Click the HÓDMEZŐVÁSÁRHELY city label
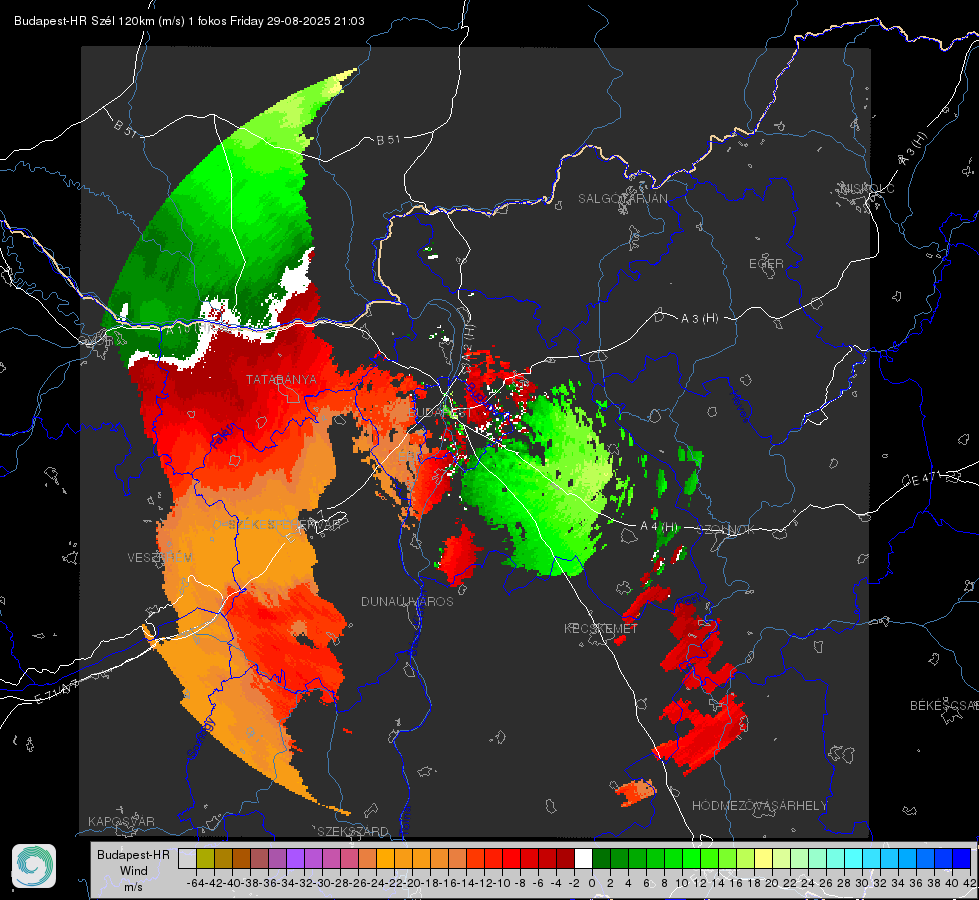Image resolution: width=979 pixels, height=900 pixels. coord(759,806)
